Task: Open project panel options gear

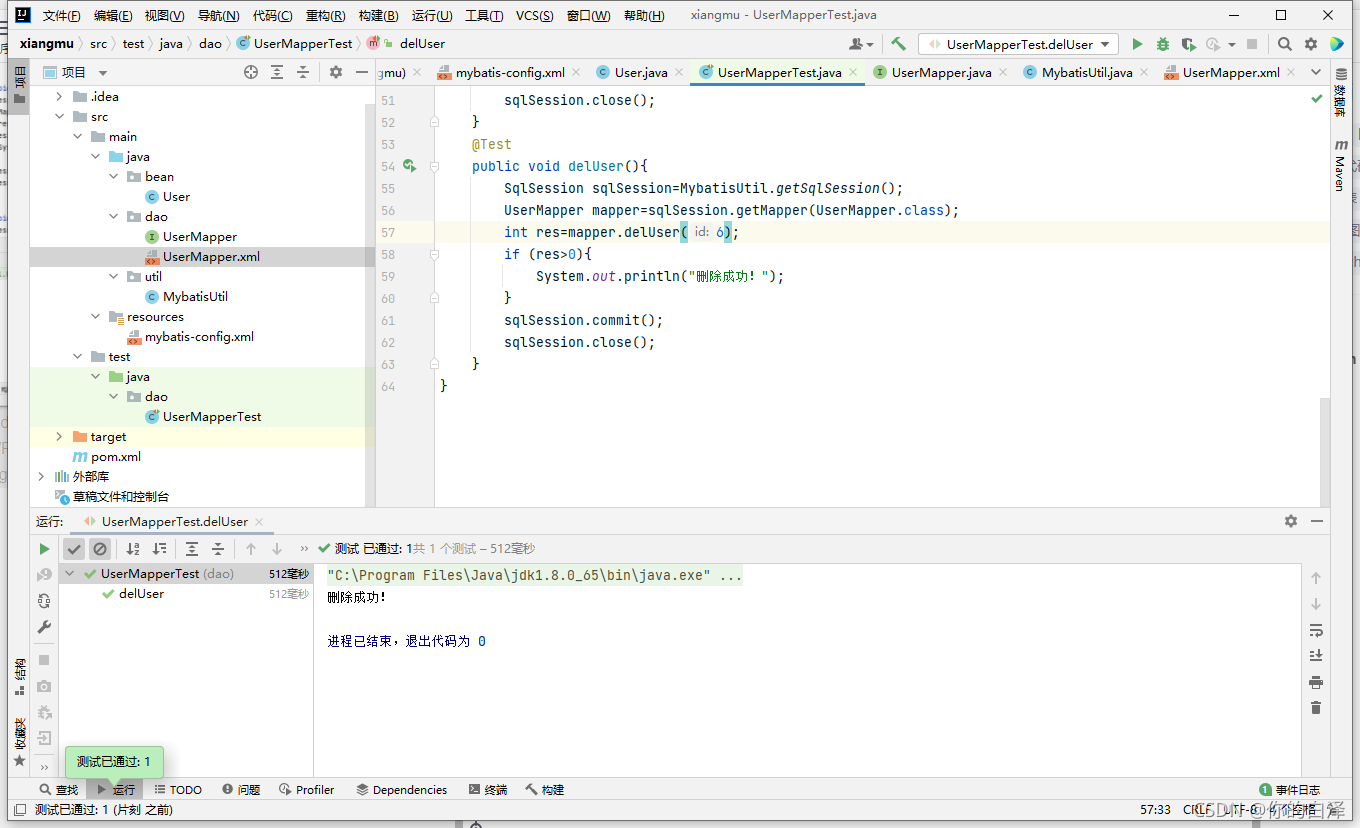Action: 336,72
